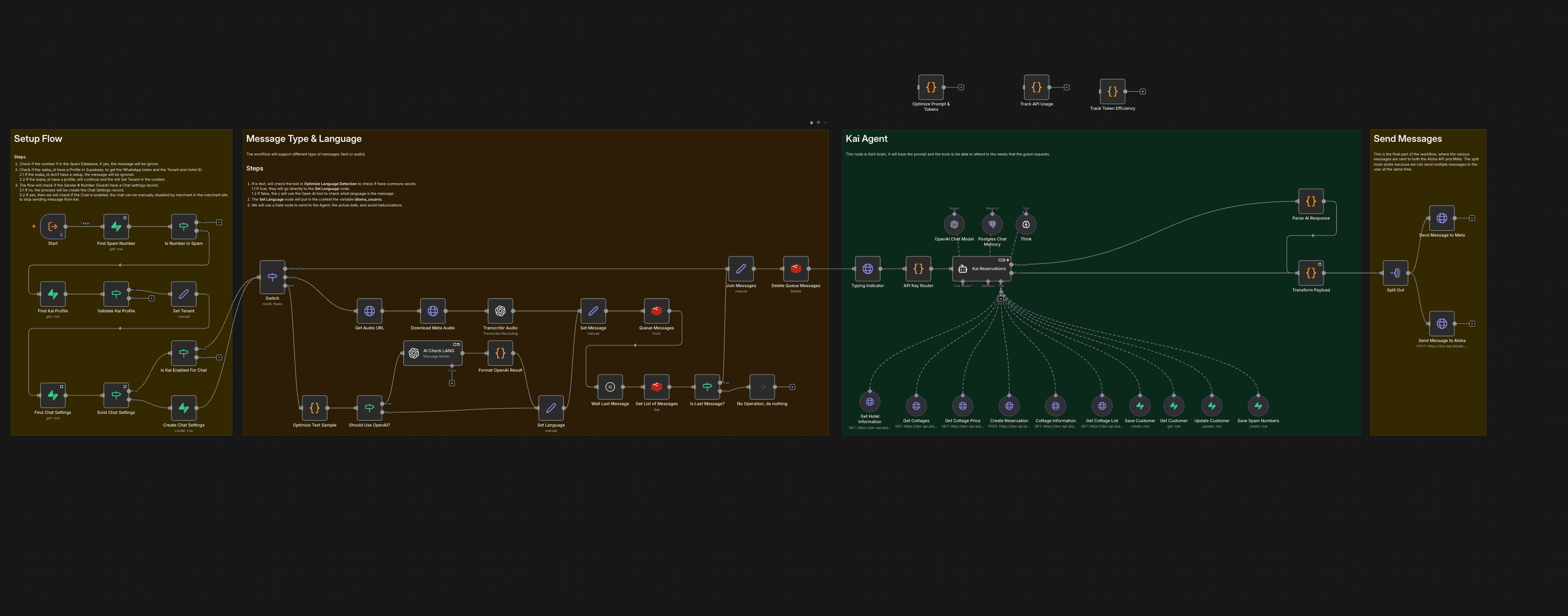Select the Find Kai Profile node
Viewport: 1568px width, 616px height.
click(53, 294)
